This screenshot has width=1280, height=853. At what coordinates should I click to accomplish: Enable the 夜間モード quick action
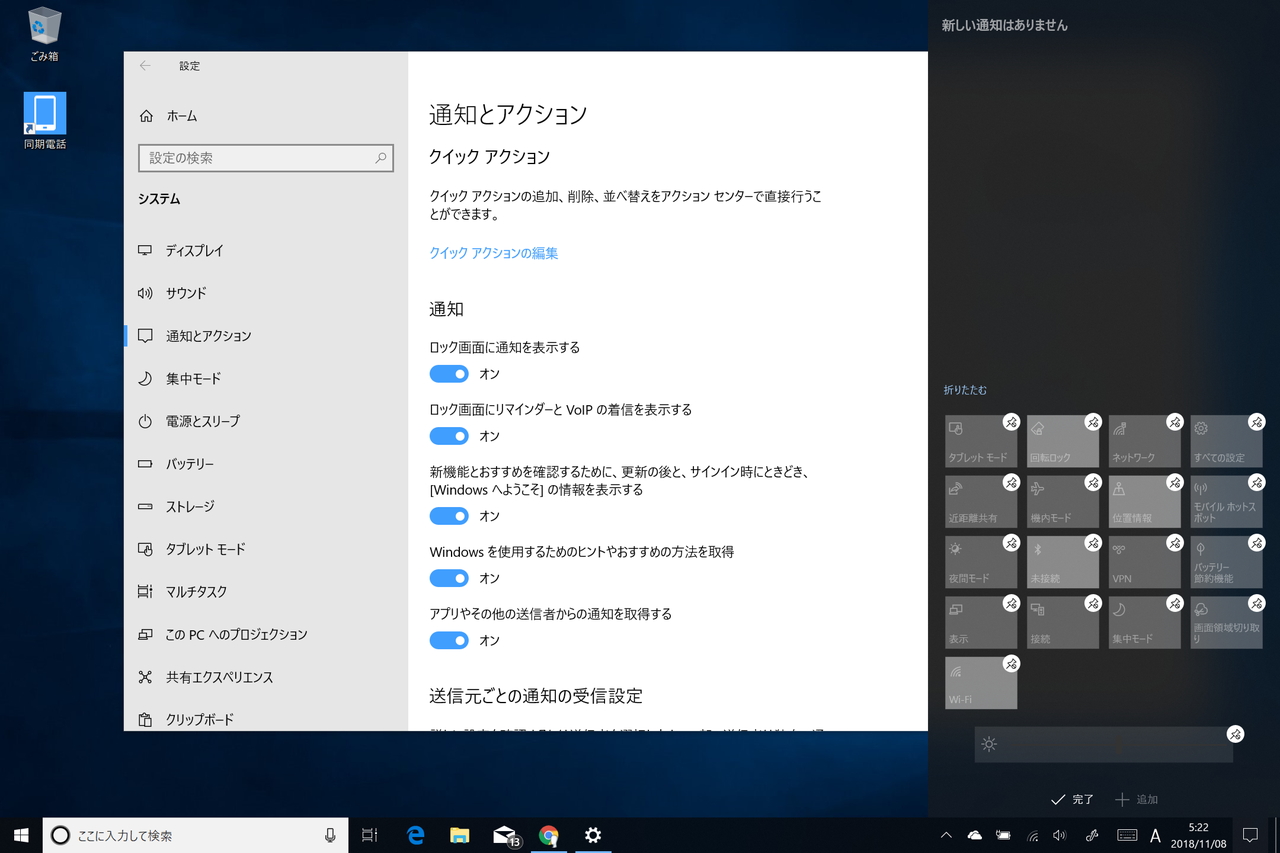981,560
